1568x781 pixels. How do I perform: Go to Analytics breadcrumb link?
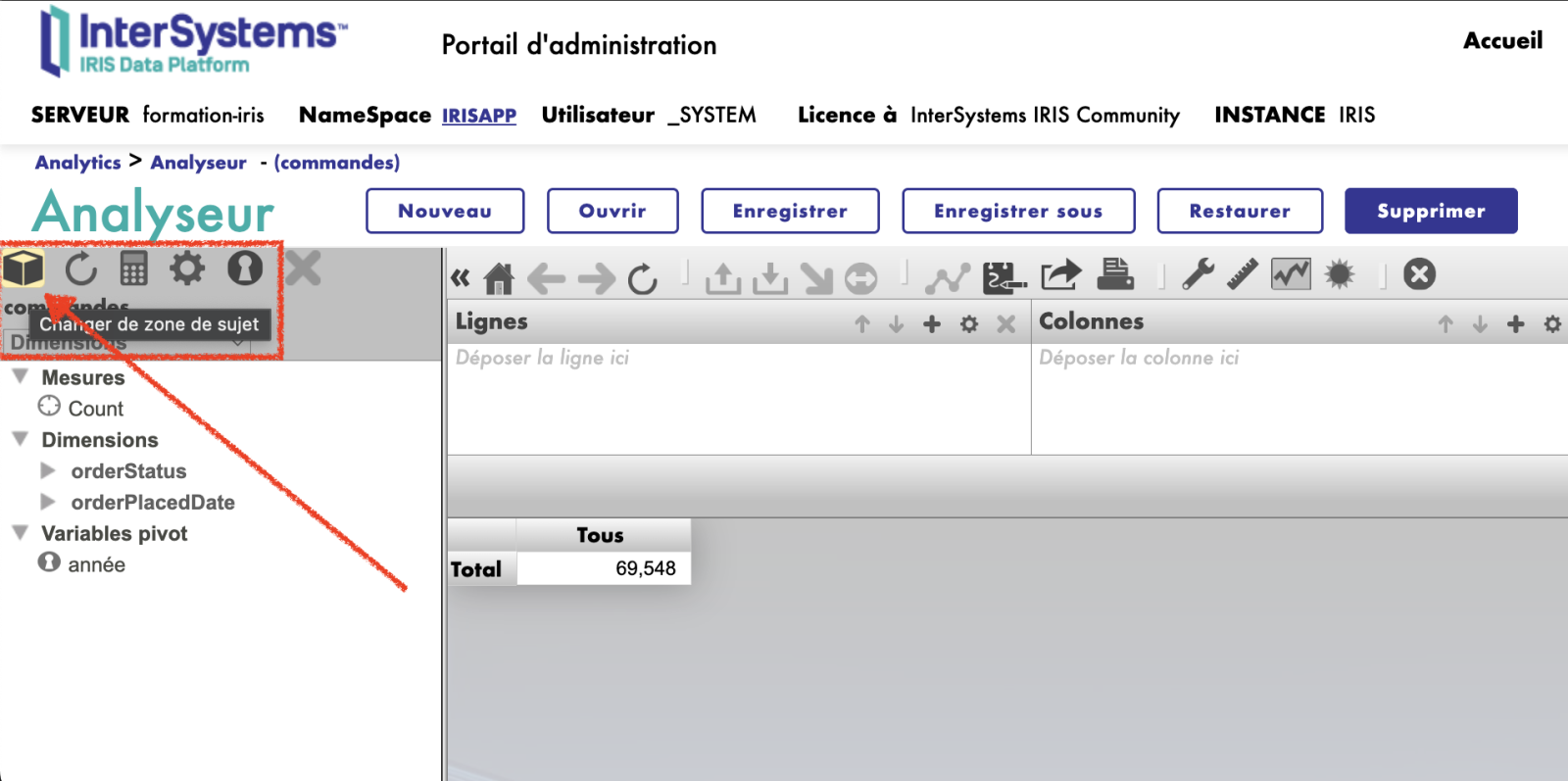77,163
